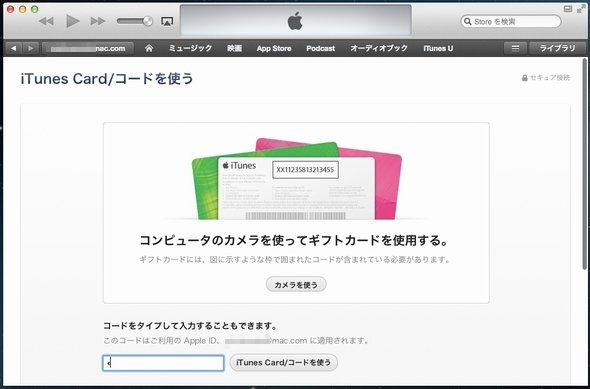Viewport: 590px width, 389px height.
Task: Click the green zoom window button
Action: point(35,9)
